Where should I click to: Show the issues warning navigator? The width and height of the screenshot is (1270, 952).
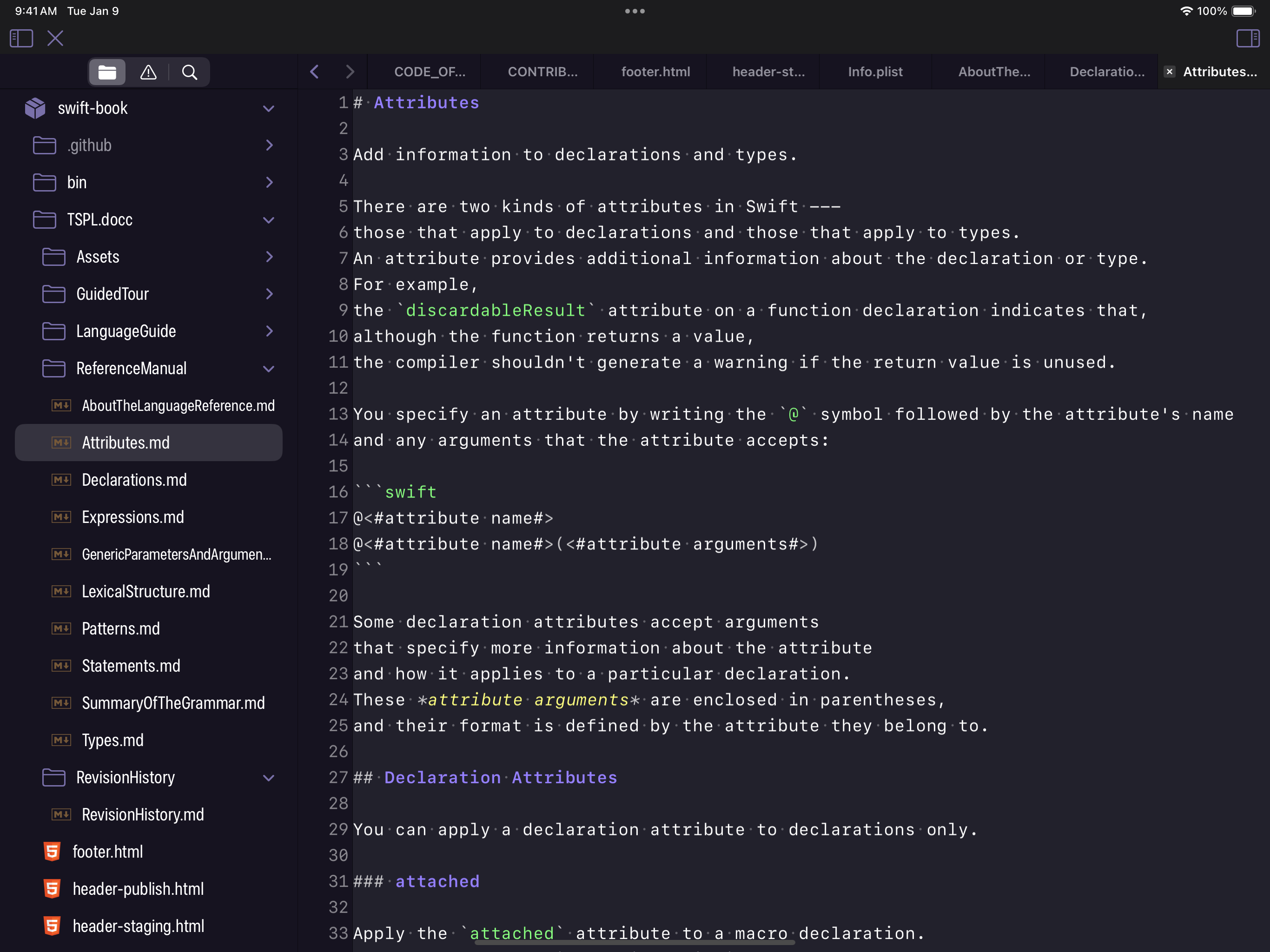tap(148, 72)
